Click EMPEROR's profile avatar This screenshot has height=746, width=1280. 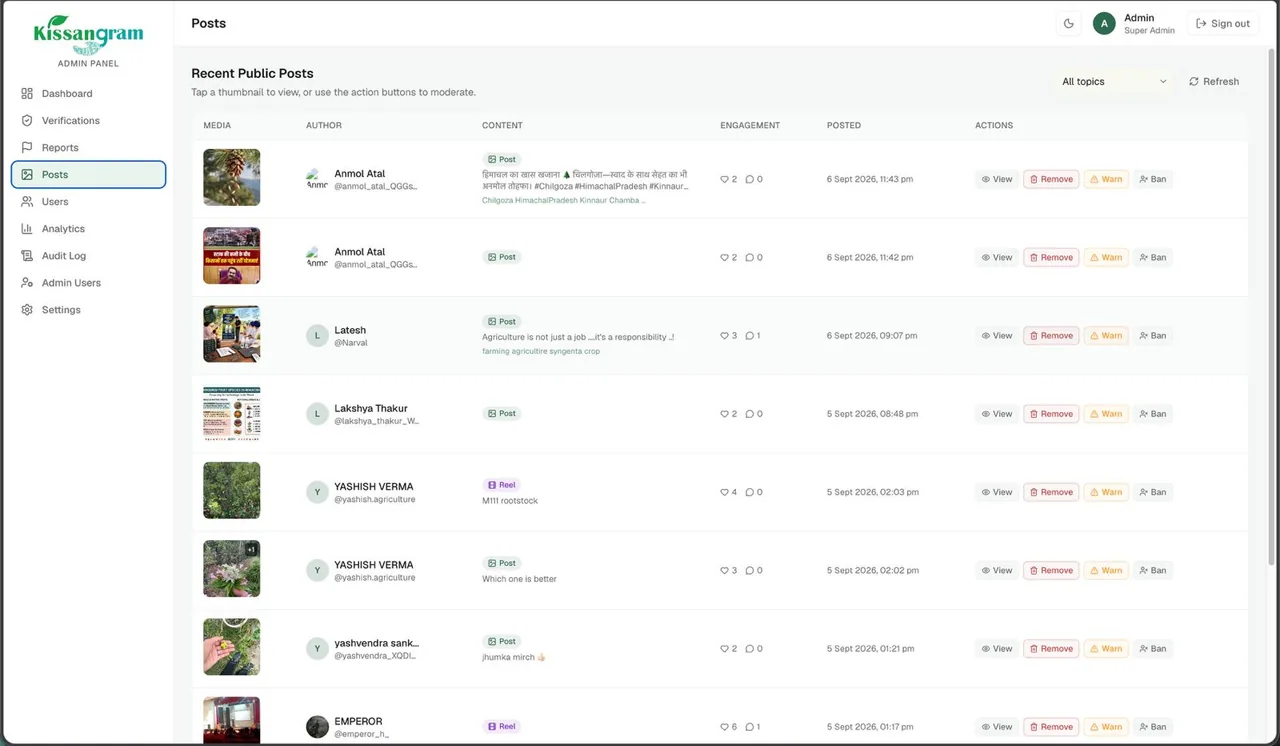click(x=317, y=727)
